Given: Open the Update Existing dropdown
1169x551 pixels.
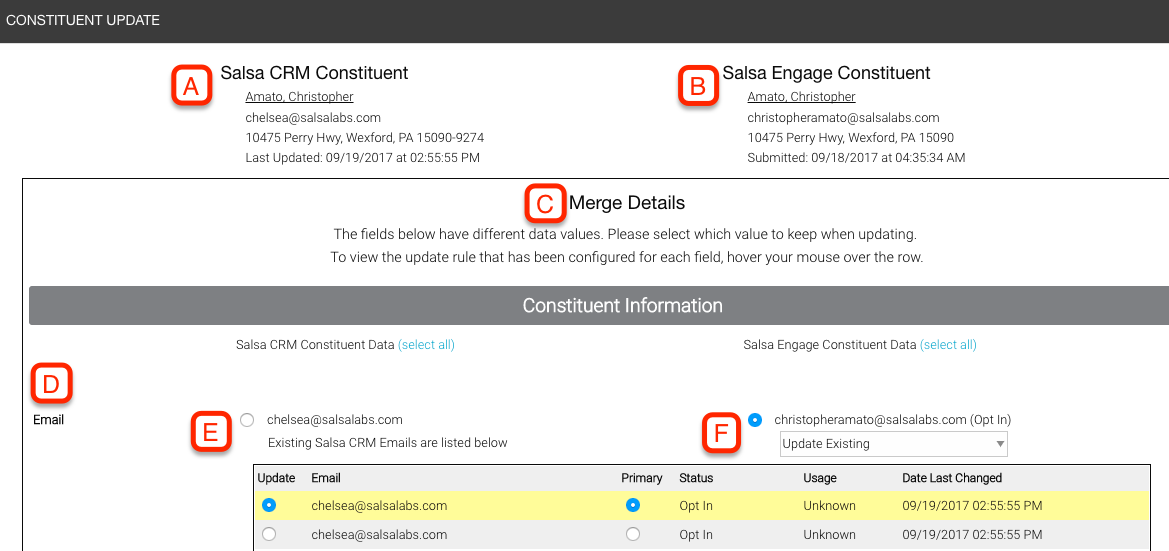Looking at the screenshot, I should [893, 444].
